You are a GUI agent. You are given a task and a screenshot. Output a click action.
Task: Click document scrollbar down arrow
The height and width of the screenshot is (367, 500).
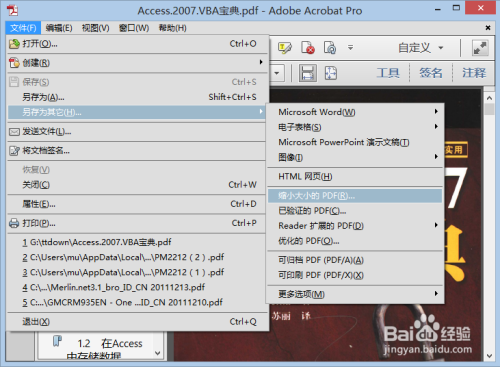click(489, 356)
